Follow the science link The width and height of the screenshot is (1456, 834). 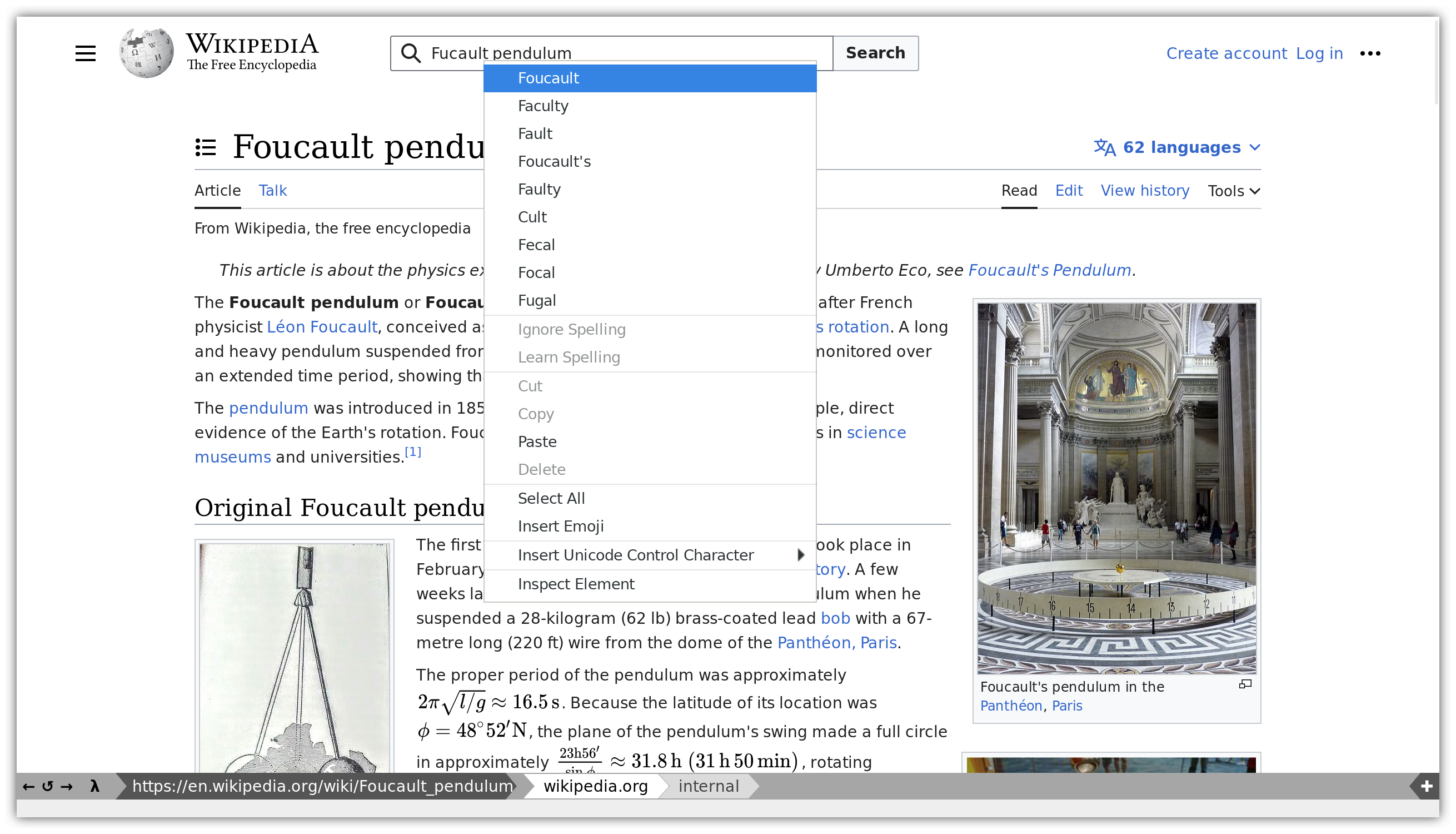coord(876,433)
